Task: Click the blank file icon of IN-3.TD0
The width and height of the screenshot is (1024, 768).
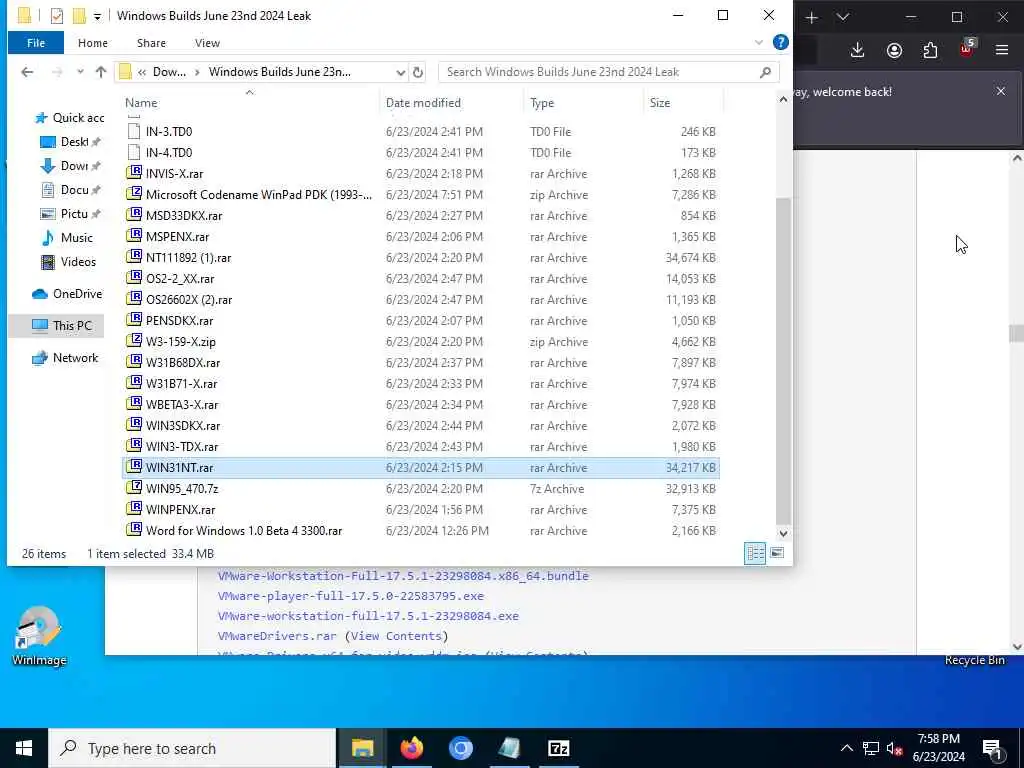Action: point(134,131)
